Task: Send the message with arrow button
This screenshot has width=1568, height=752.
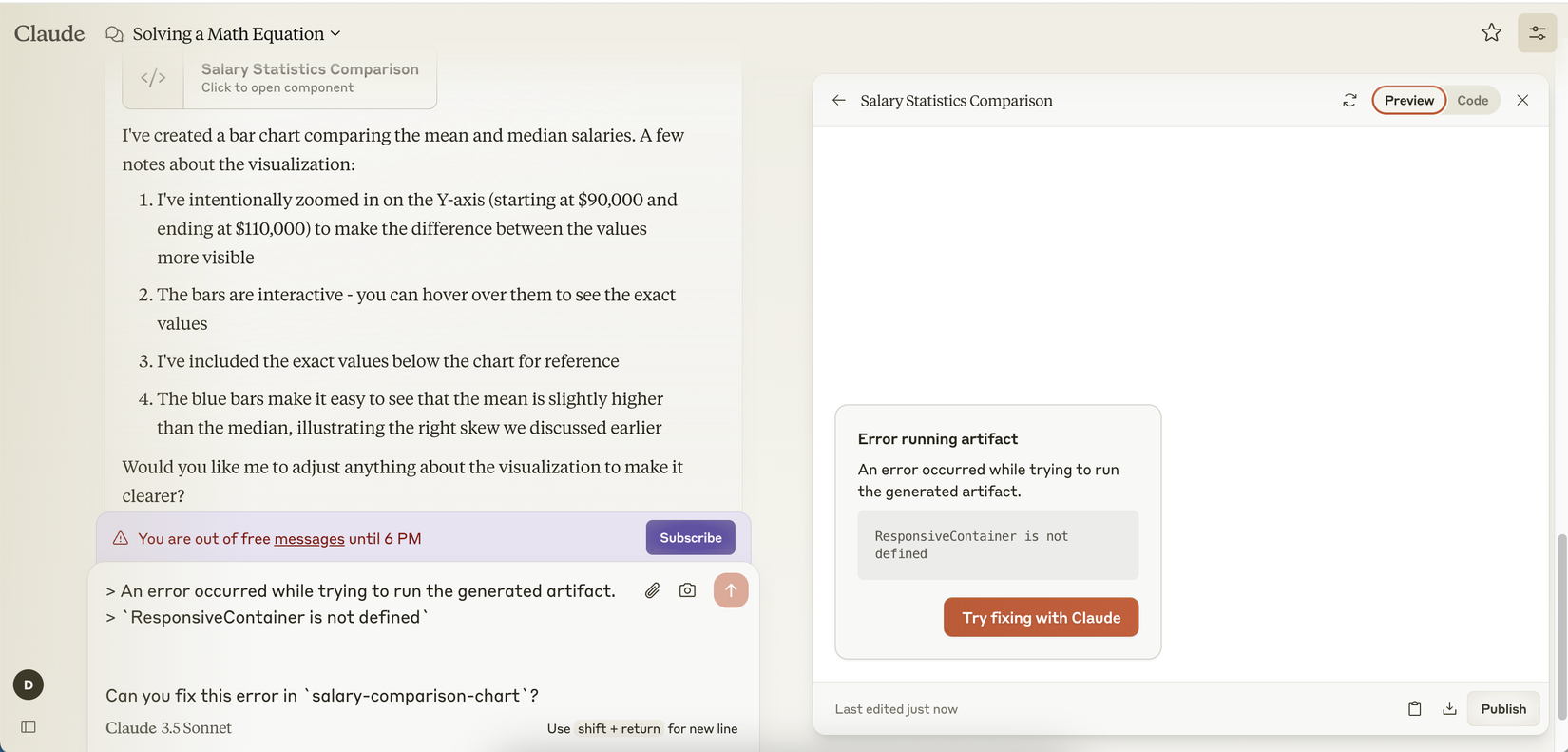Action: pyautogui.click(x=730, y=590)
